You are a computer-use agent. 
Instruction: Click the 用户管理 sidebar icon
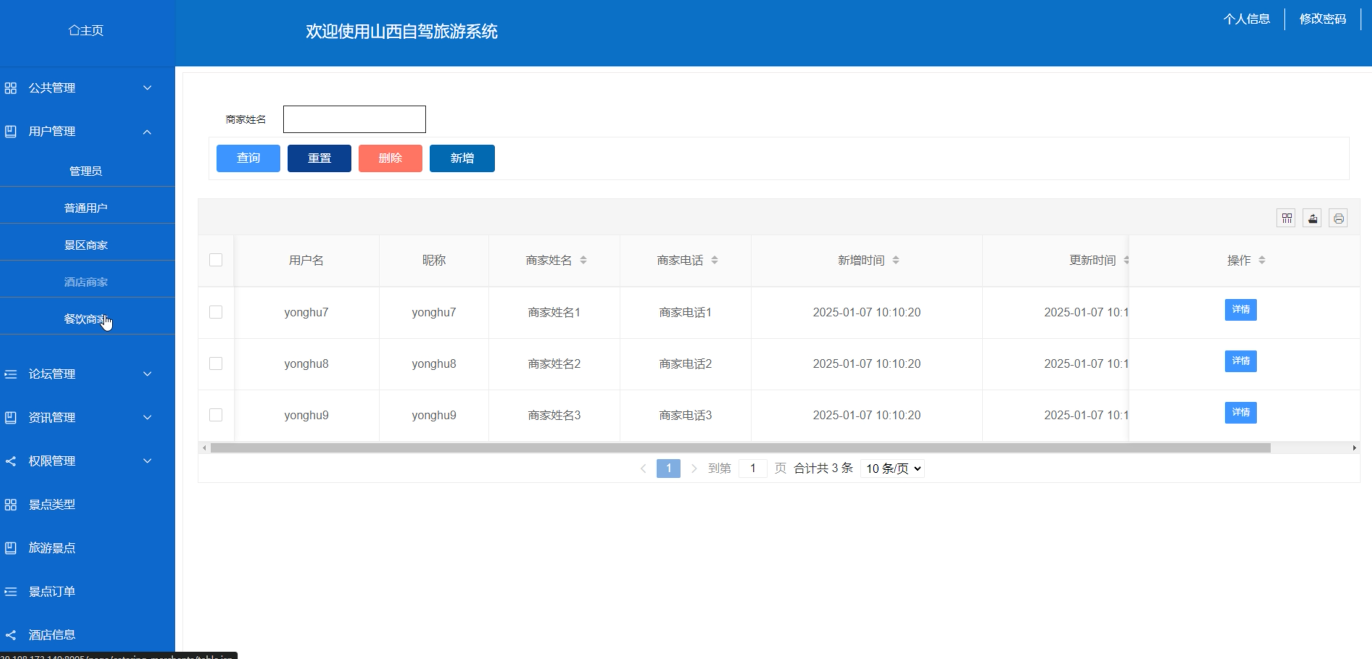(x=11, y=131)
